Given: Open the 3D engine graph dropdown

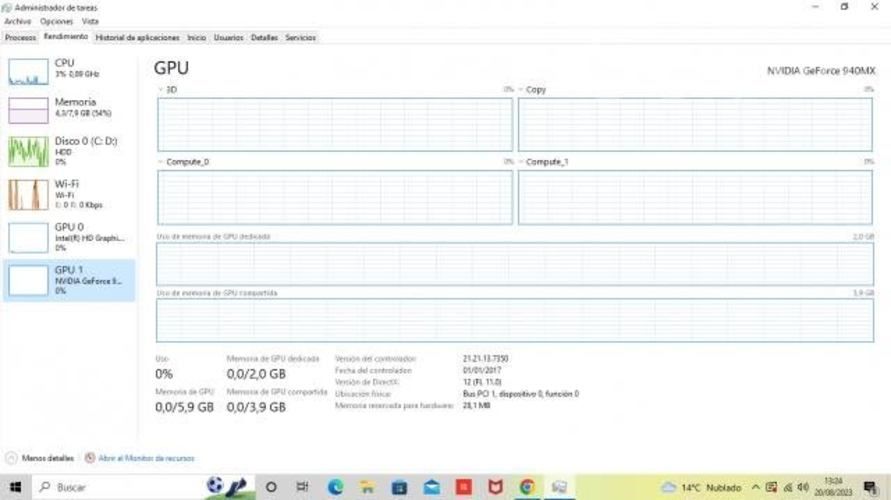Looking at the screenshot, I should tap(161, 90).
